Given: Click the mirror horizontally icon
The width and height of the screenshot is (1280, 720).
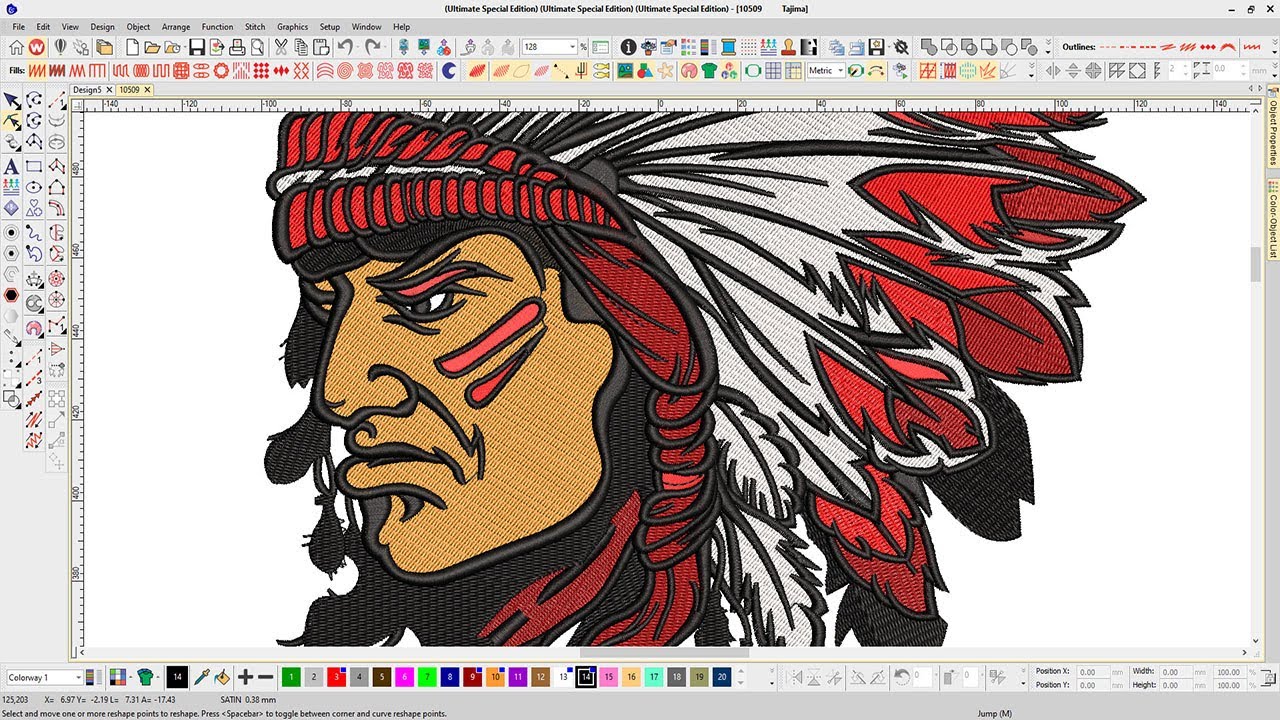Looking at the screenshot, I should pos(1052,70).
